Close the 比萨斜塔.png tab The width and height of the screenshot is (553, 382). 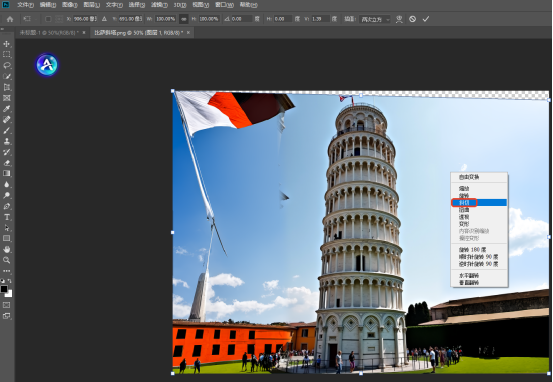(x=188, y=32)
